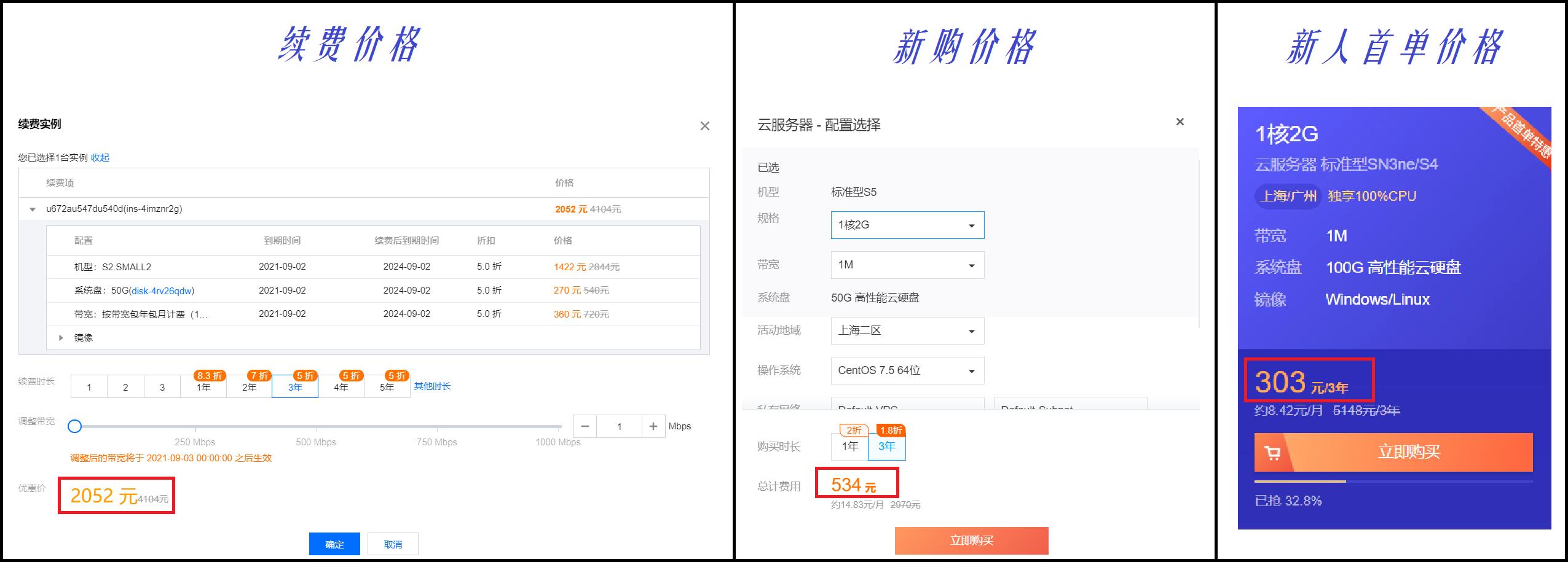
Task: Expand the 镜像 row
Action: (61, 338)
